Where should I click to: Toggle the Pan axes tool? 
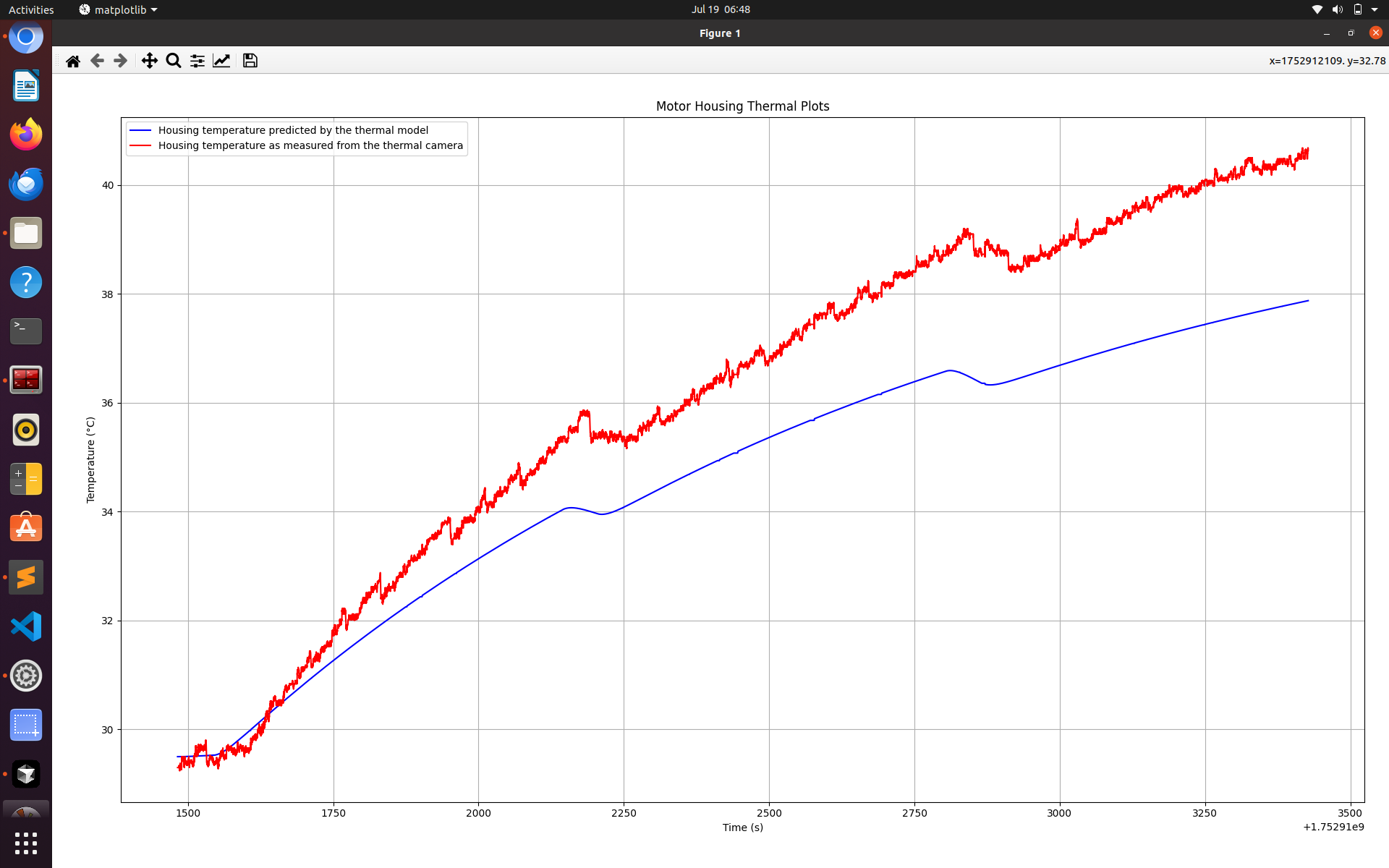pos(150,61)
